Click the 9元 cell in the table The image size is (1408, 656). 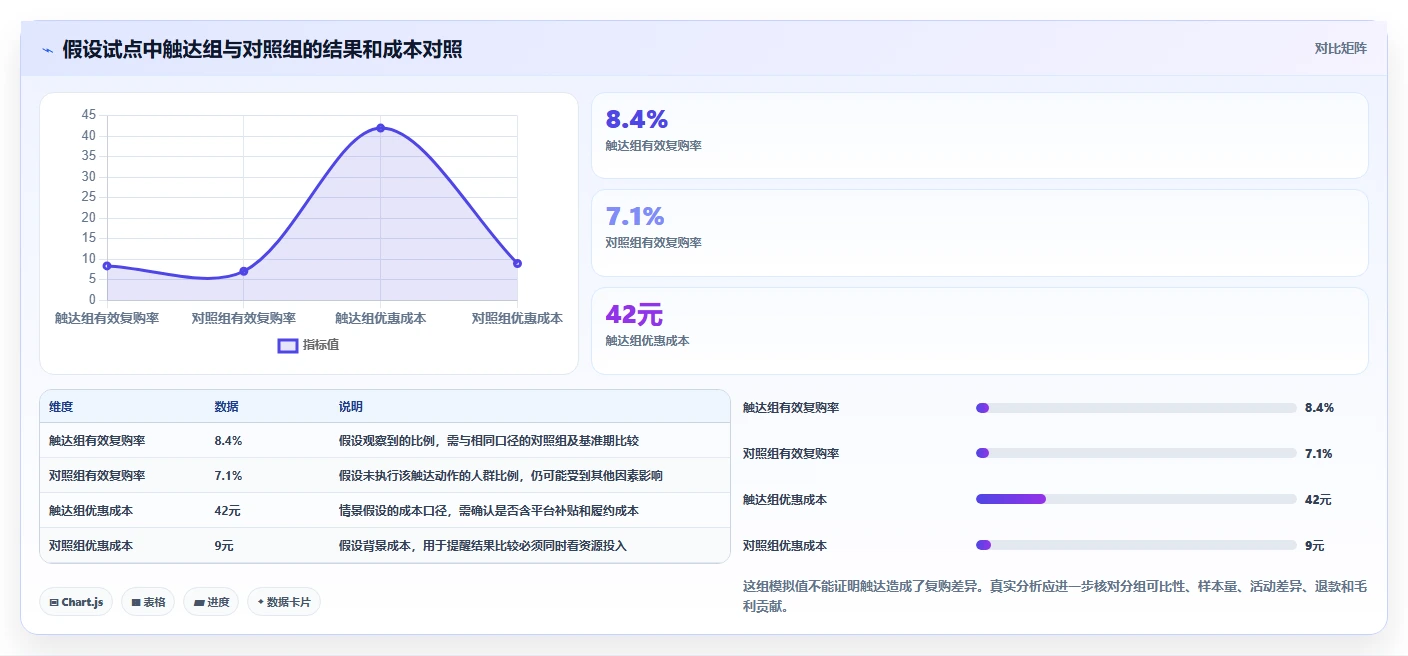[224, 545]
